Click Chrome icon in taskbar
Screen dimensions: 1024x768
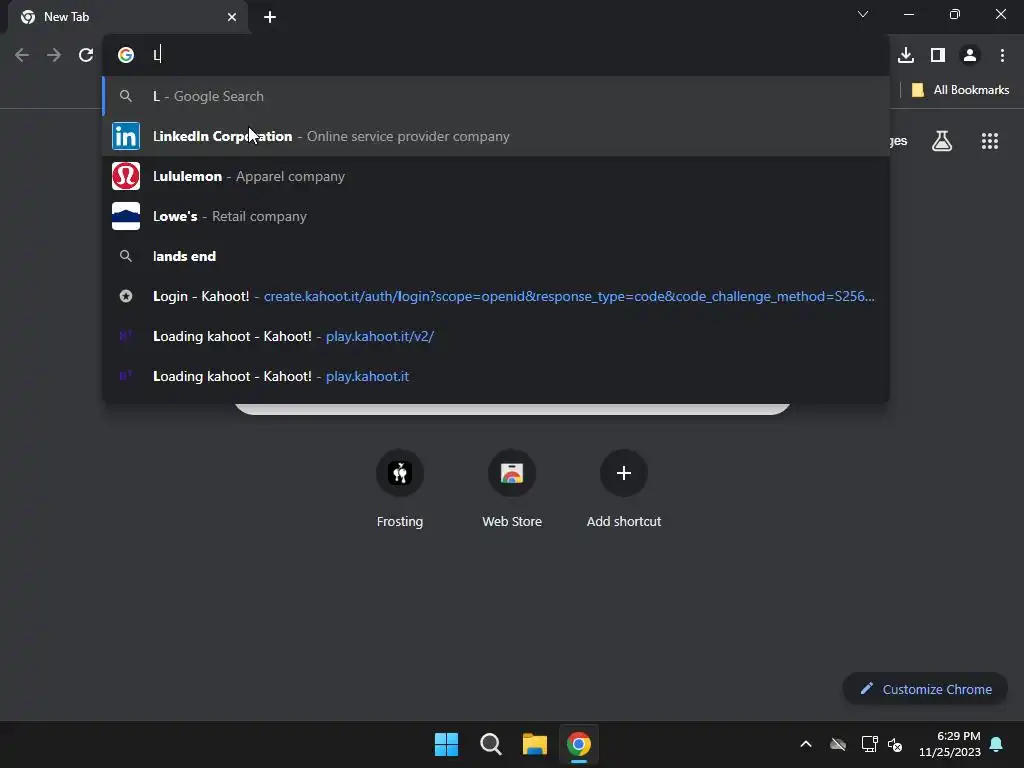point(579,744)
